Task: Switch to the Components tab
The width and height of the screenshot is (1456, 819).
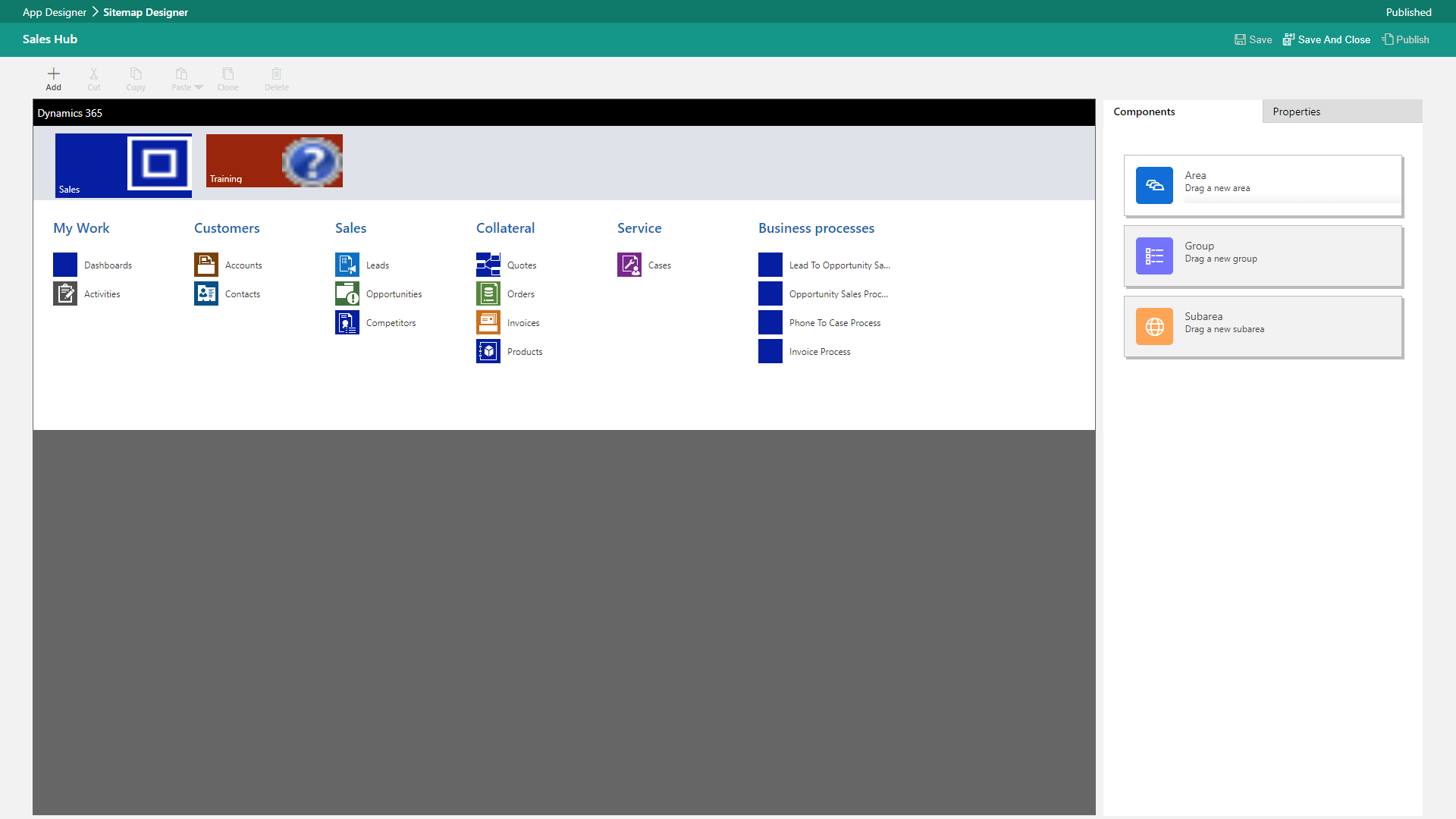Action: coord(1144,111)
